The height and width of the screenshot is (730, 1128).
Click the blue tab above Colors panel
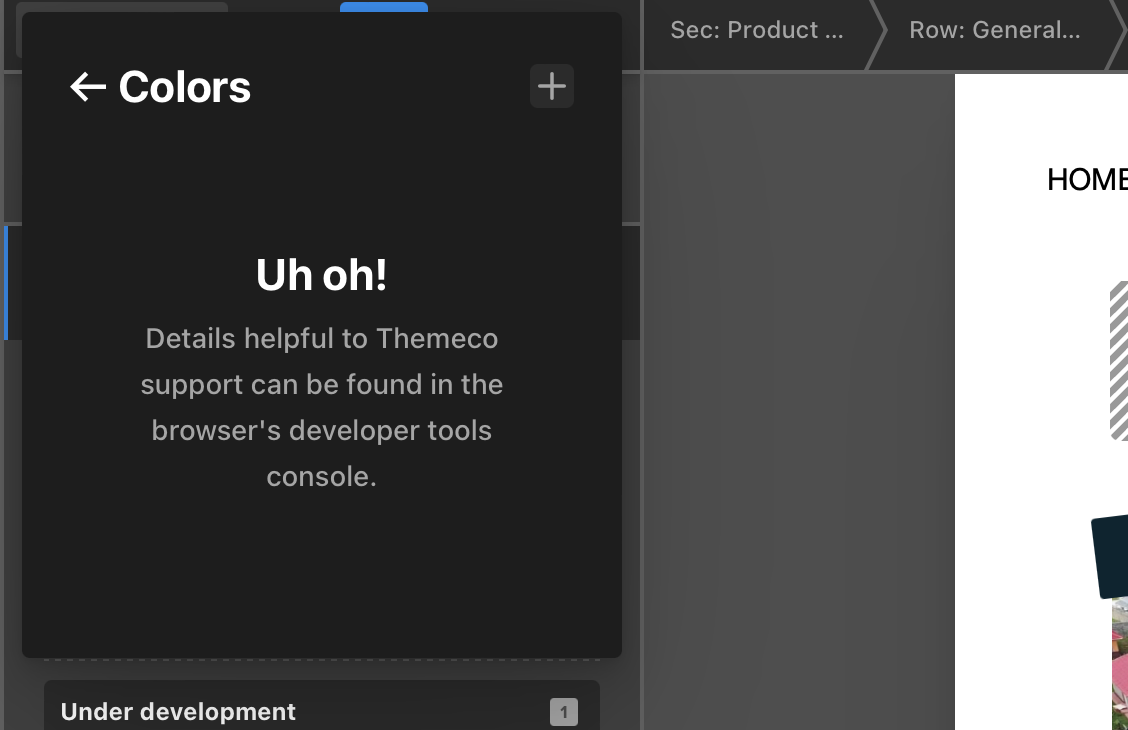[384, 7]
